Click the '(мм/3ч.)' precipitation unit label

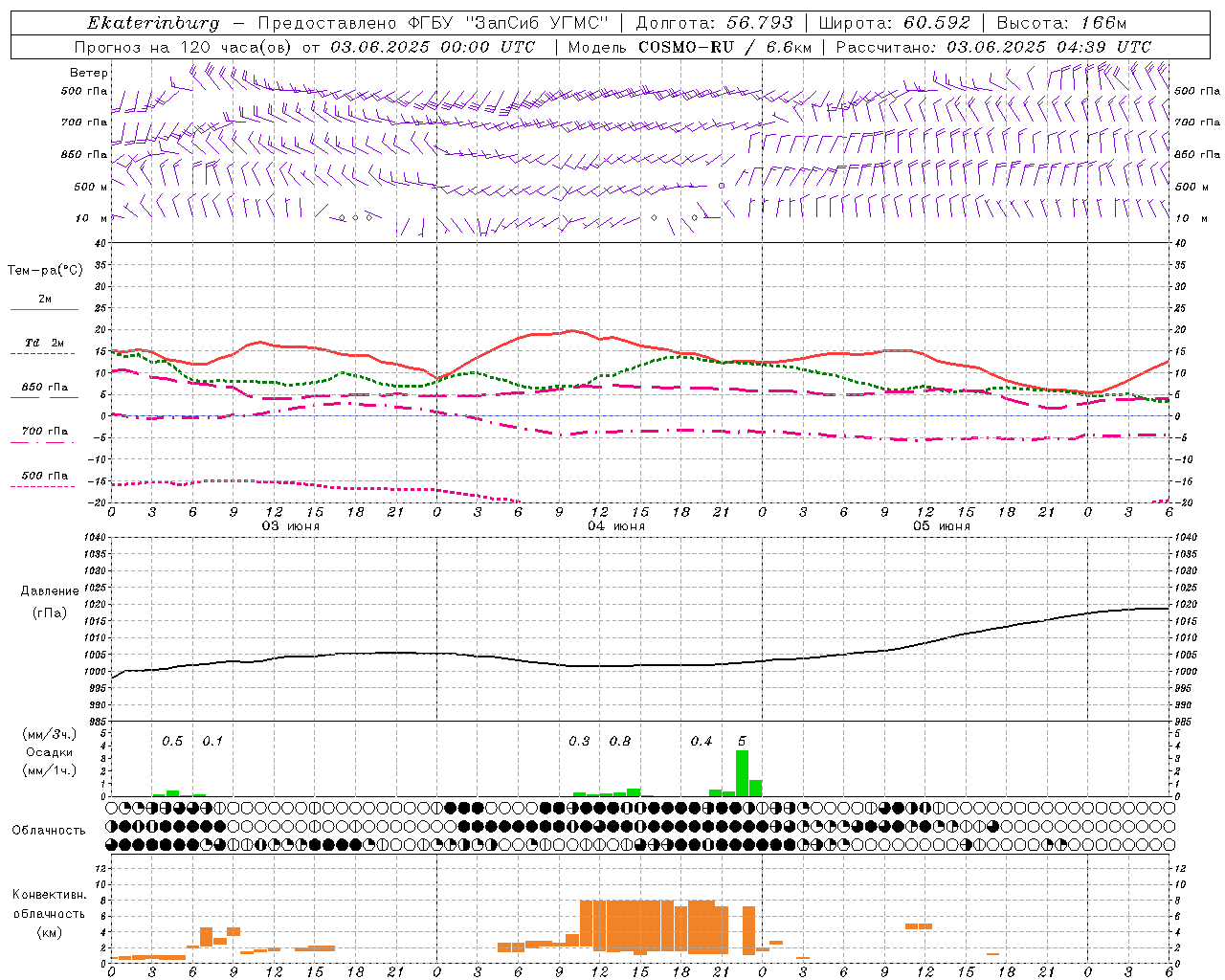pyautogui.click(x=49, y=734)
